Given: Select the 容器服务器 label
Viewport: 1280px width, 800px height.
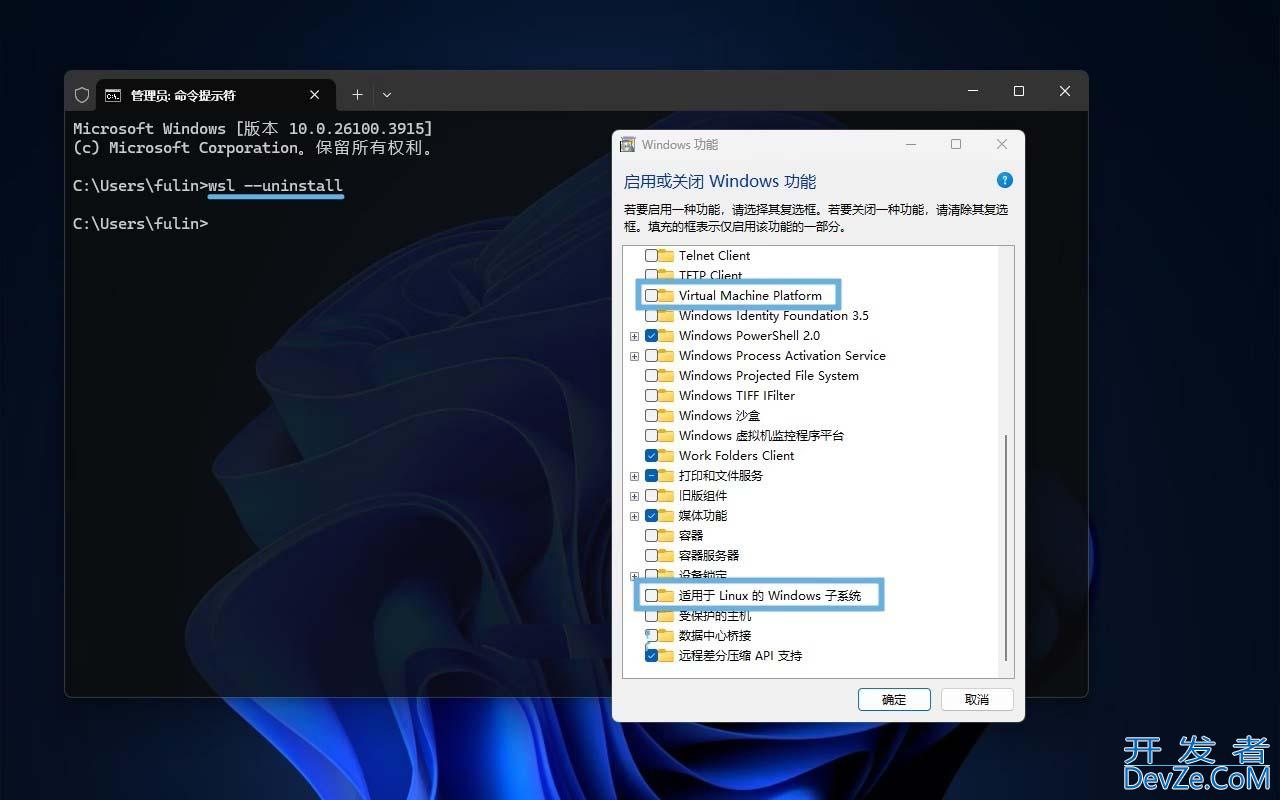Looking at the screenshot, I should pyautogui.click(x=709, y=556).
